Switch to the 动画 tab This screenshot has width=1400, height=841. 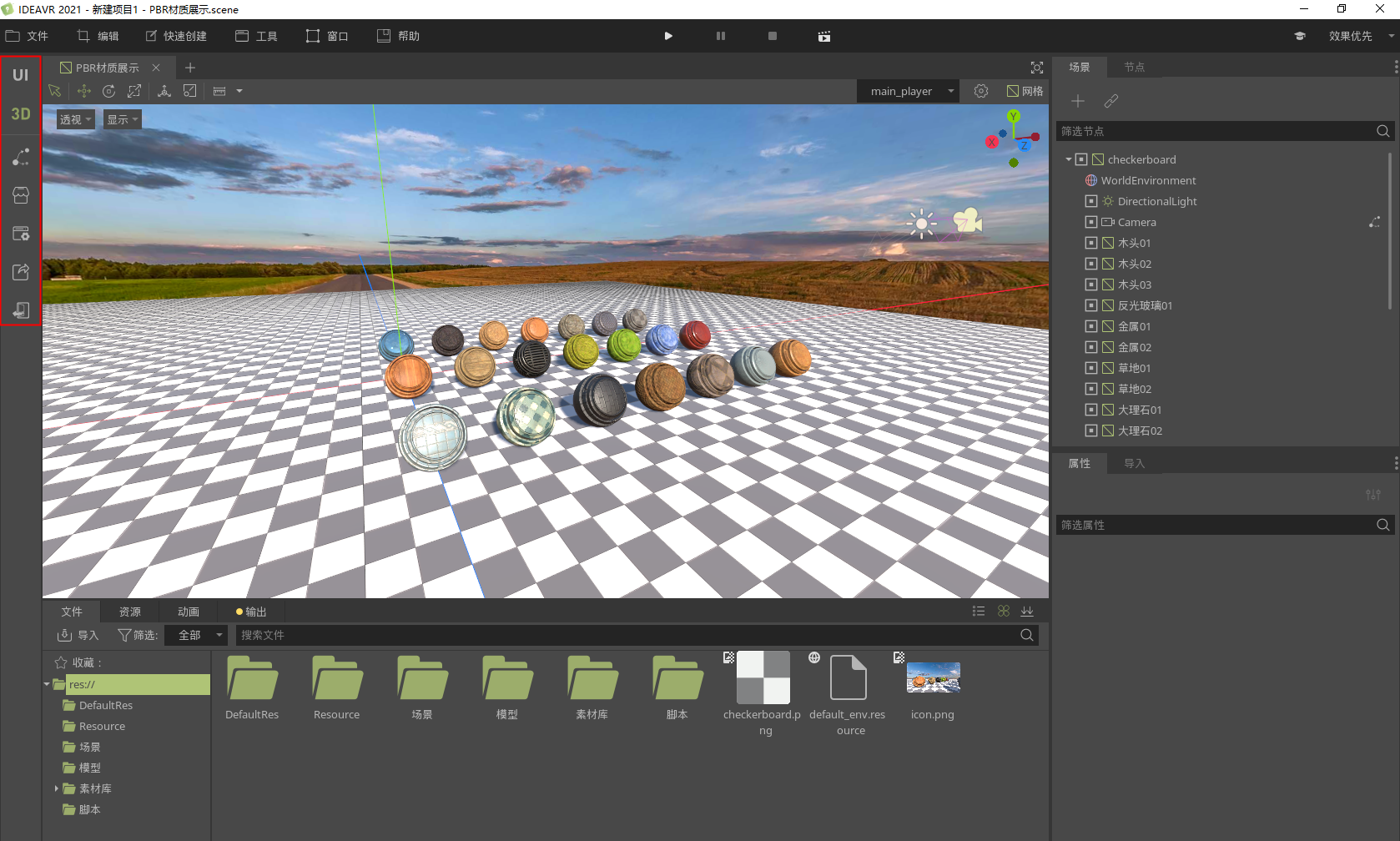point(189,612)
